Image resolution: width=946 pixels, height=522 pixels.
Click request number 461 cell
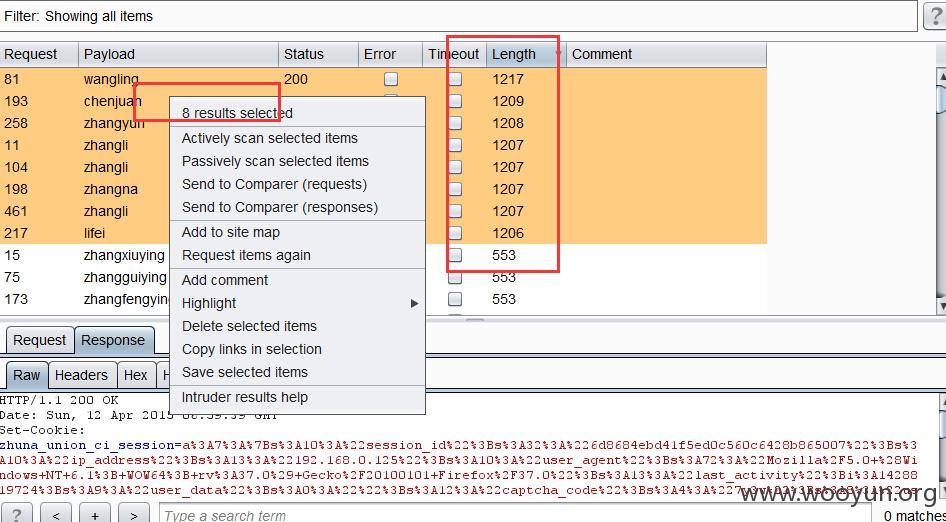pos(16,211)
